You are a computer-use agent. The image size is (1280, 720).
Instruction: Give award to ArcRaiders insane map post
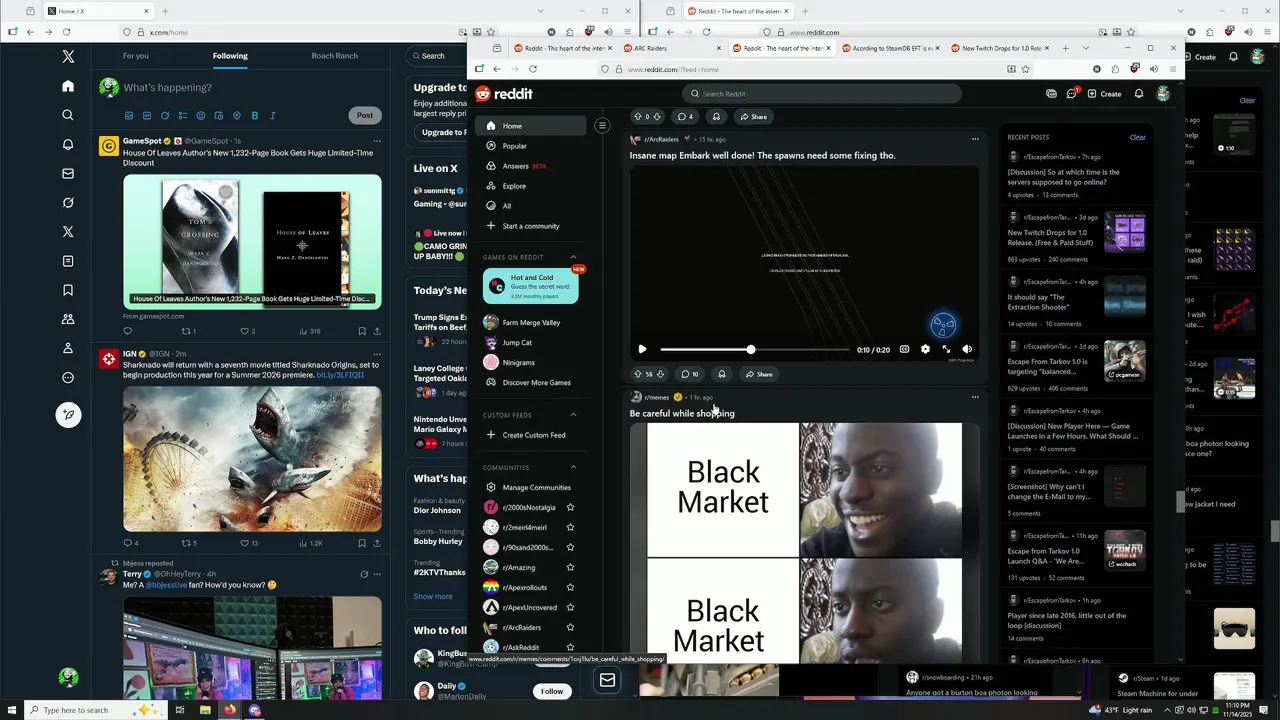pos(721,374)
